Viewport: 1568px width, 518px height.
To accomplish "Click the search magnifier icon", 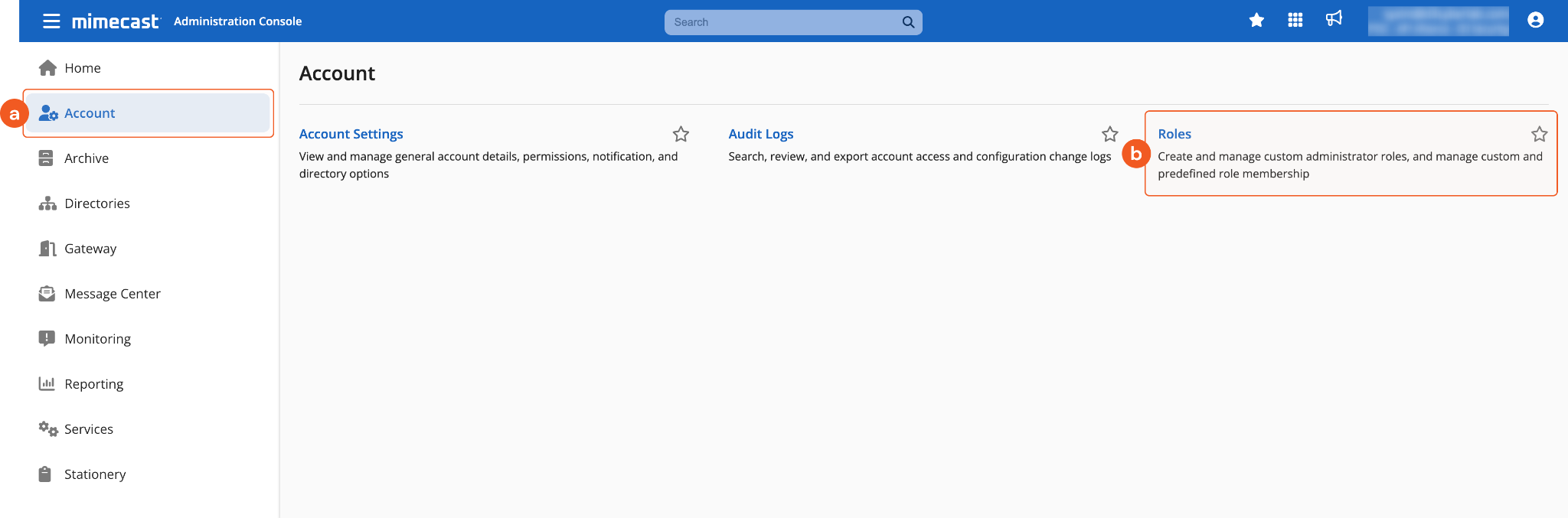I will (908, 22).
